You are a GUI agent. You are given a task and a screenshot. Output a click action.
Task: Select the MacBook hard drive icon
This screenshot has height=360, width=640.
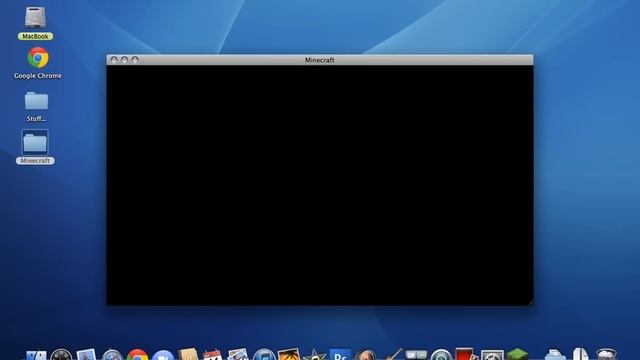click(35, 18)
